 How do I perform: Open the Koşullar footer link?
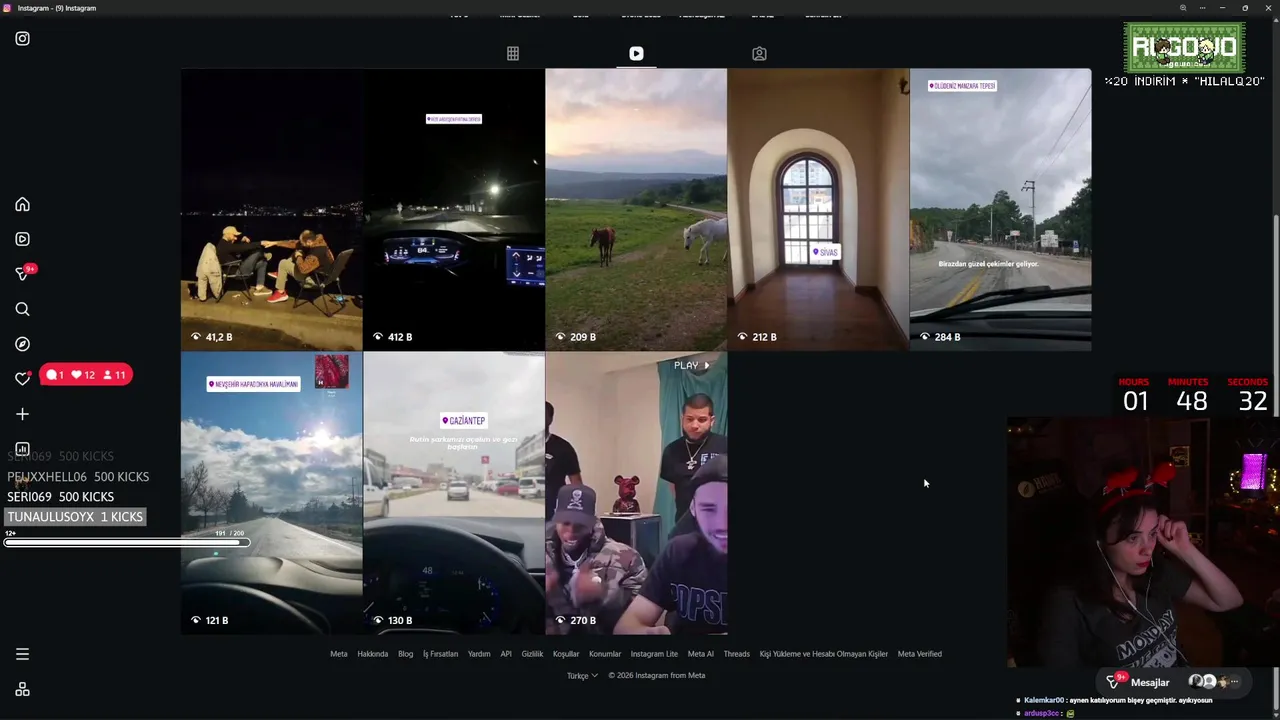[x=566, y=654]
